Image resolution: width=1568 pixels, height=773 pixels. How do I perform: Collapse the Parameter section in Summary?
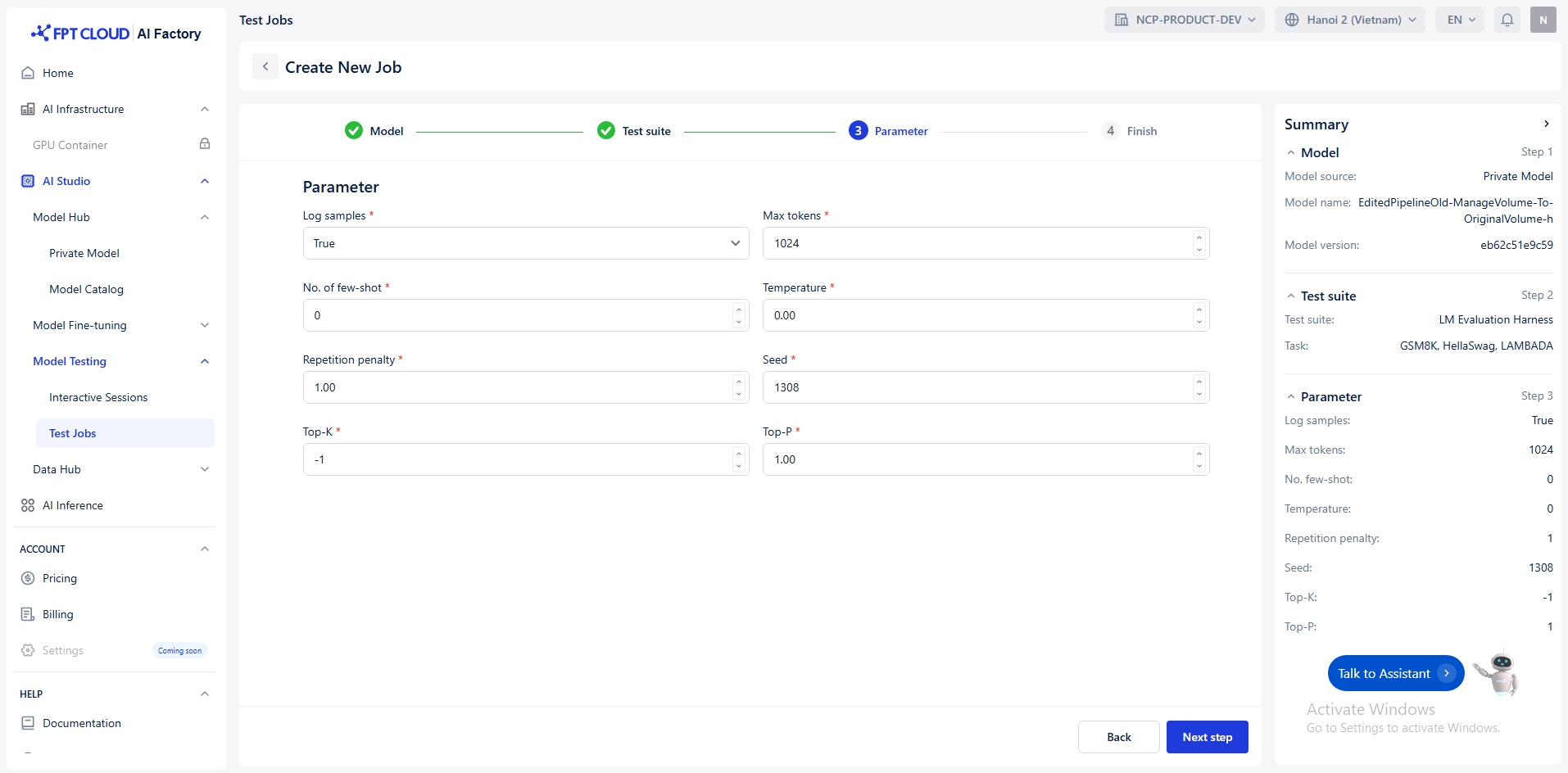tap(1291, 397)
